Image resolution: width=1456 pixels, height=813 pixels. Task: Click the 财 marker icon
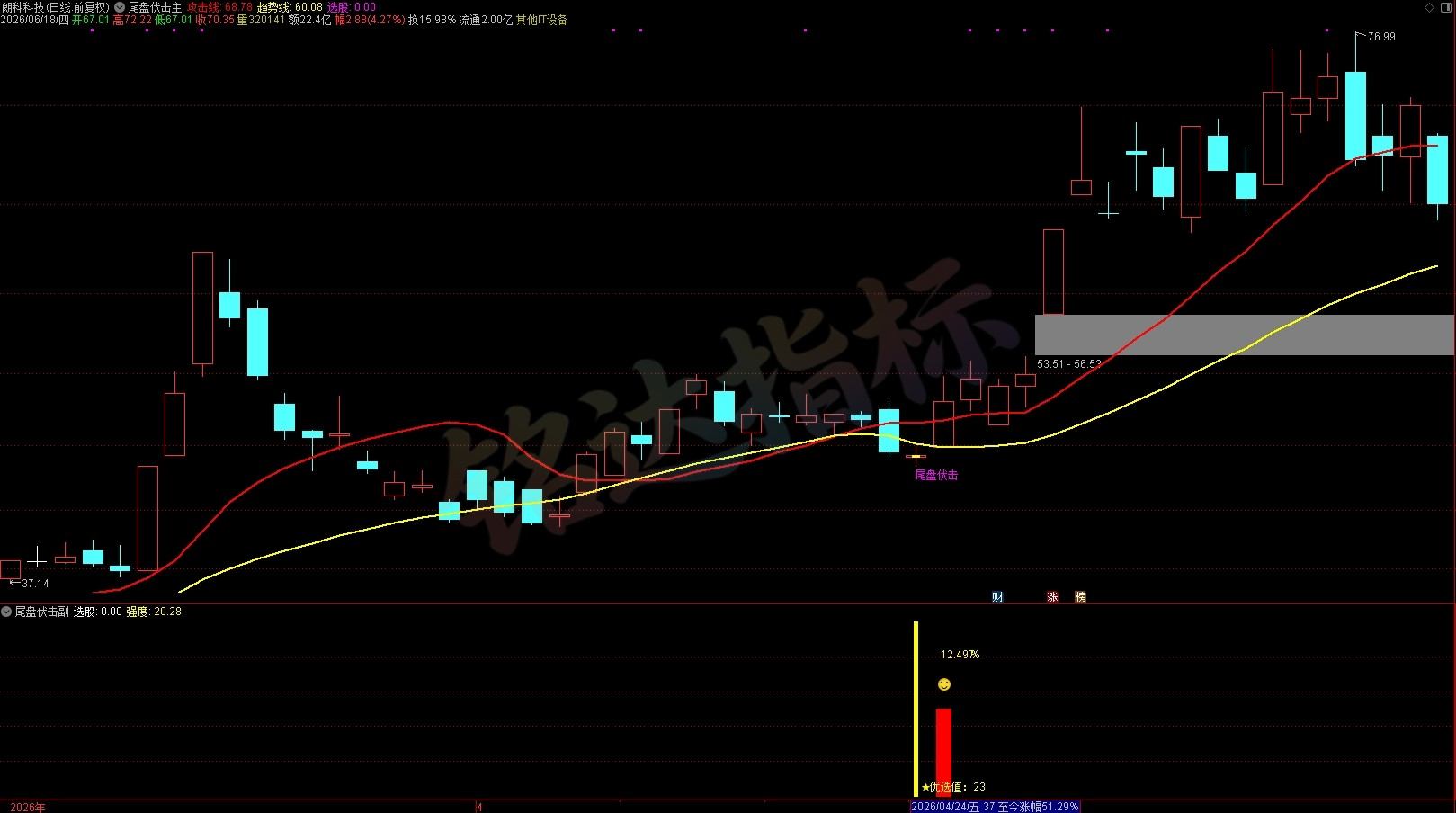(997, 597)
